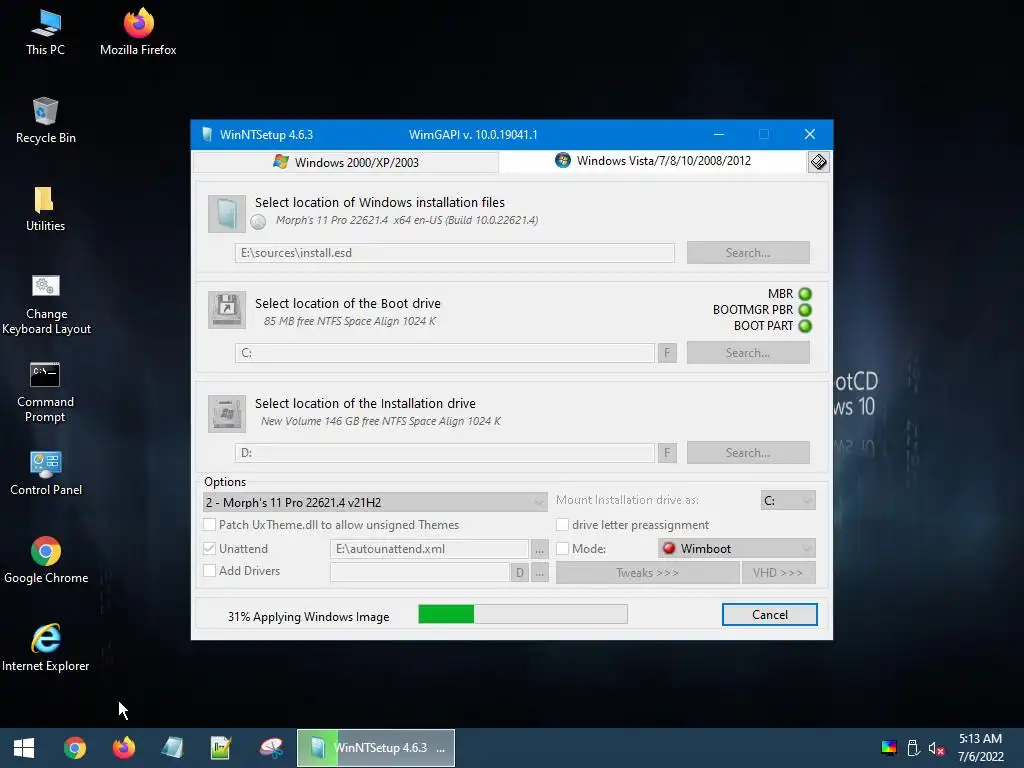
Task: Switch to Windows 2000/XP/2003 tab
Action: click(x=346, y=162)
